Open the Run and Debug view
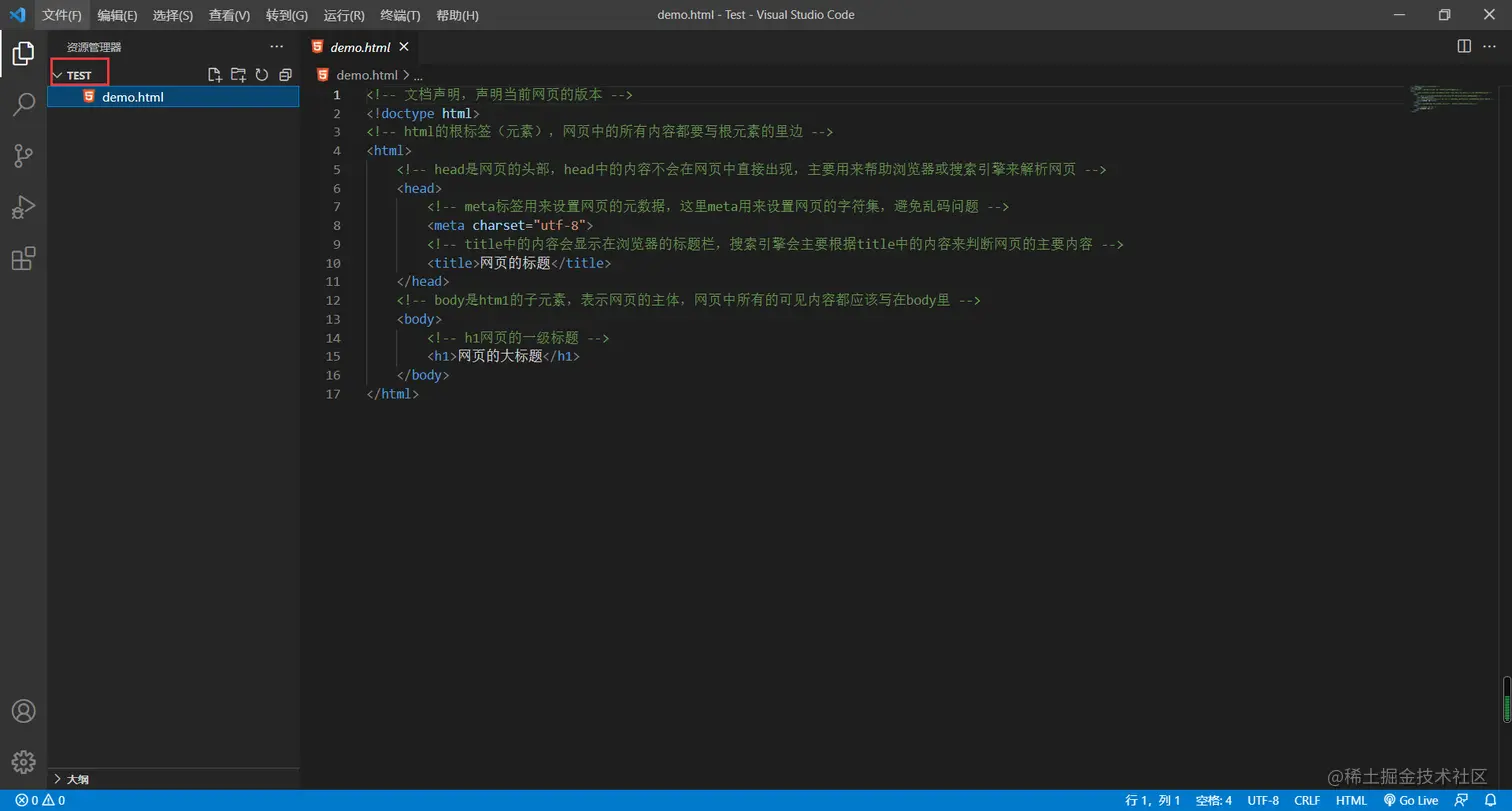 pos(23,208)
